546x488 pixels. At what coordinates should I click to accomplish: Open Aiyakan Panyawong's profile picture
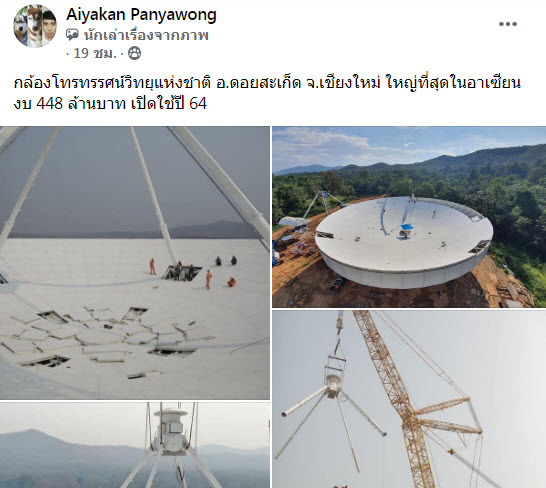tap(35, 26)
